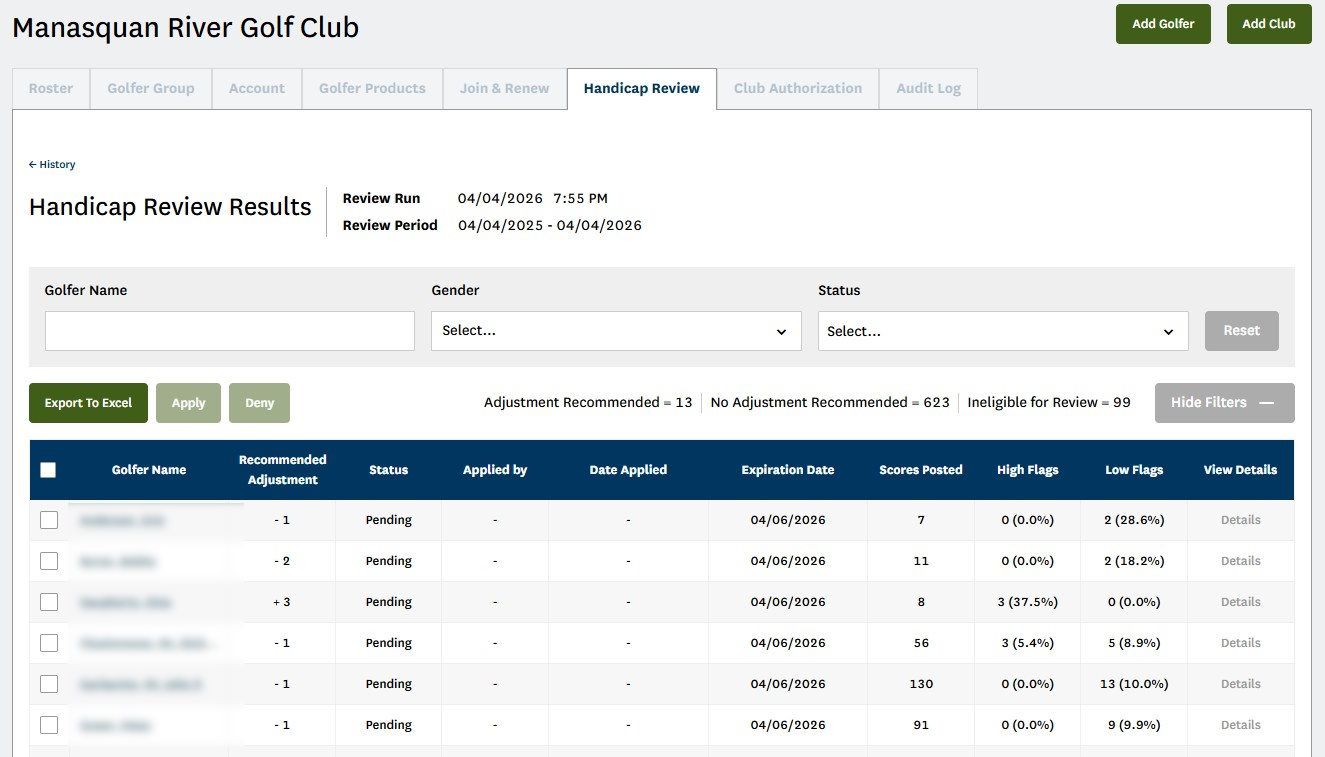
Task: Select the row with +3 recommended adjustment
Action: point(49,602)
